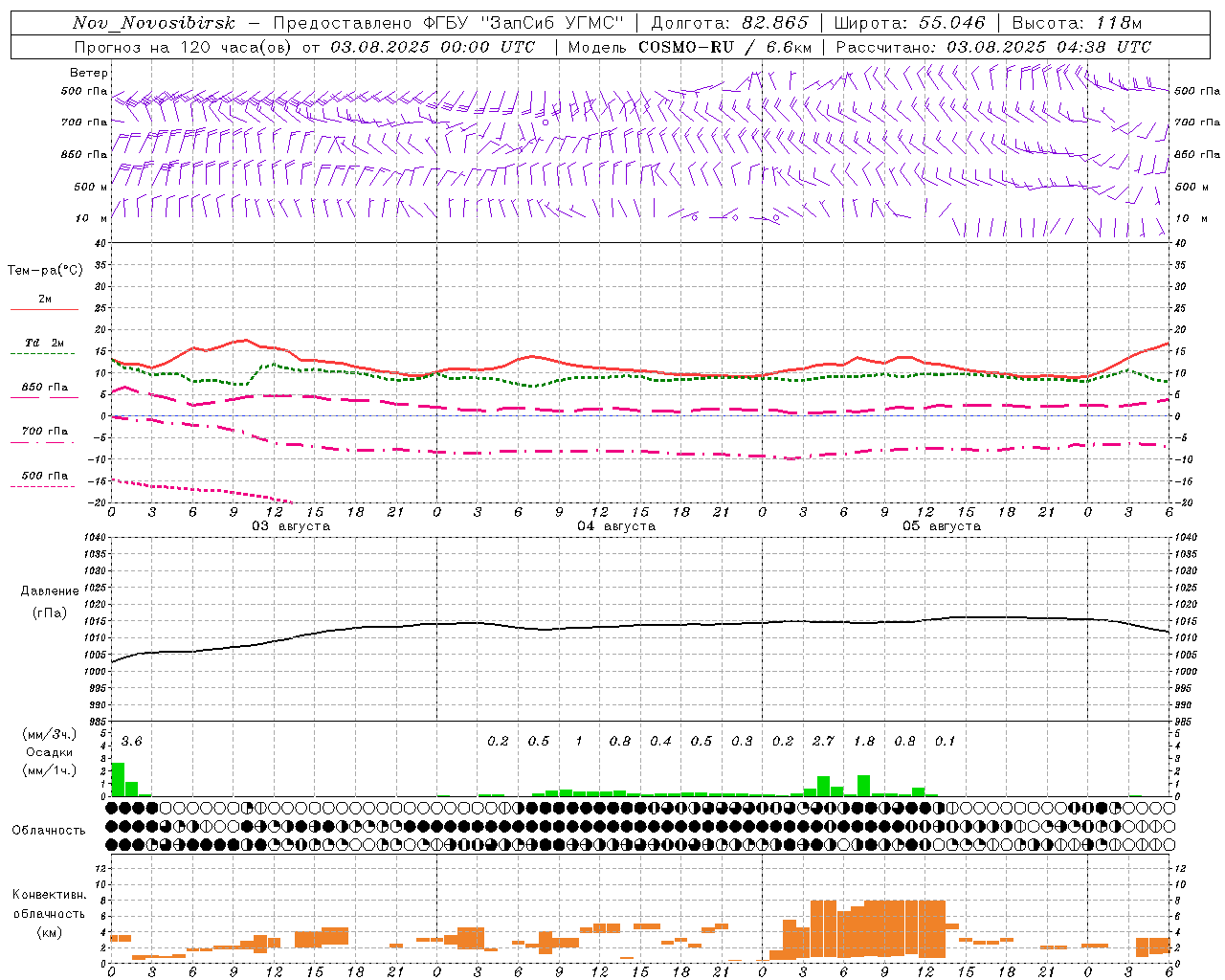Image resolution: width=1225 pixels, height=980 pixels.
Task: Click the Осадки panel label
Action: tap(50, 752)
